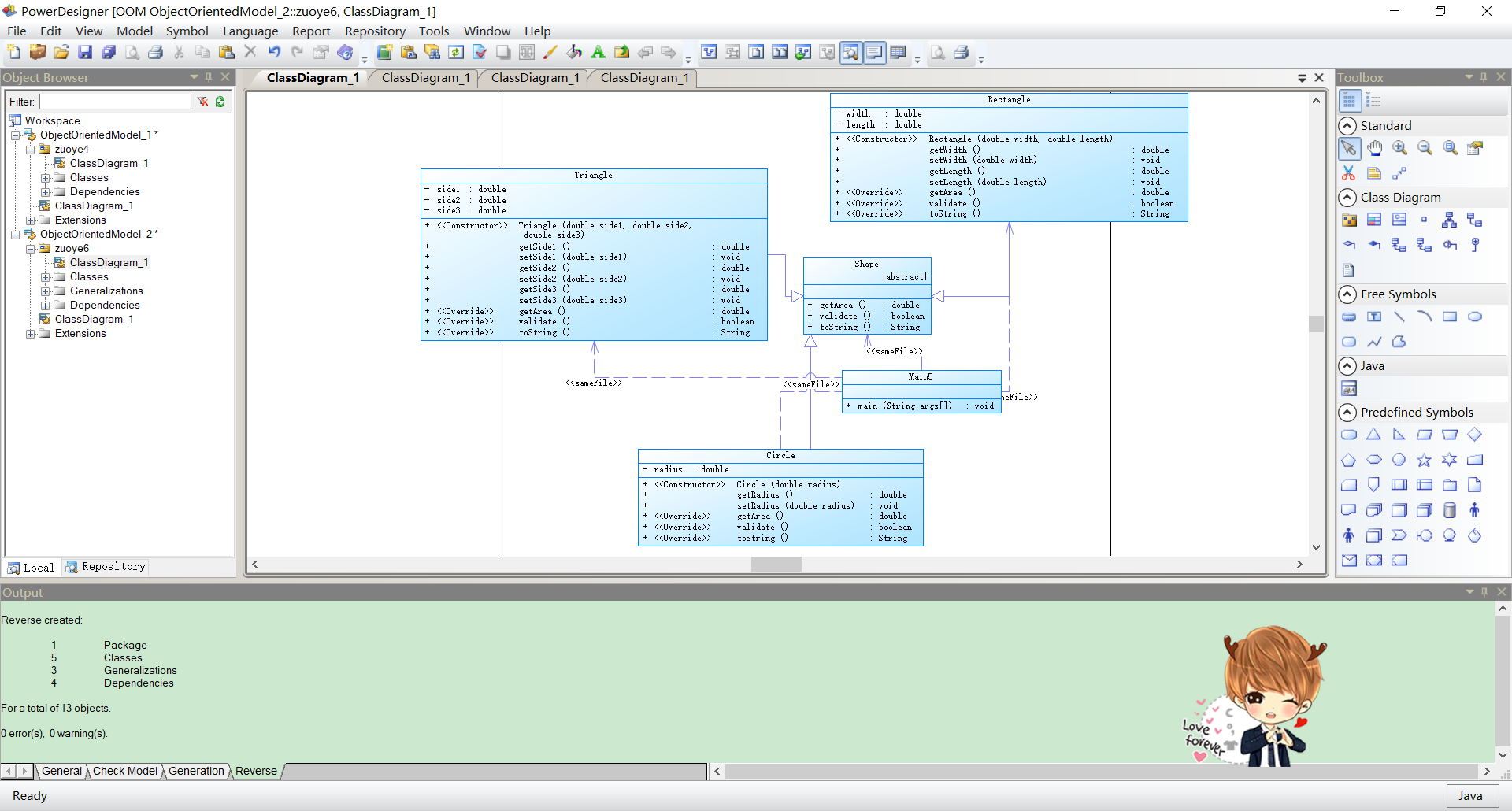This screenshot has height=811, width=1512.
Task: Click the Save icon in the toolbar
Action: click(x=85, y=53)
